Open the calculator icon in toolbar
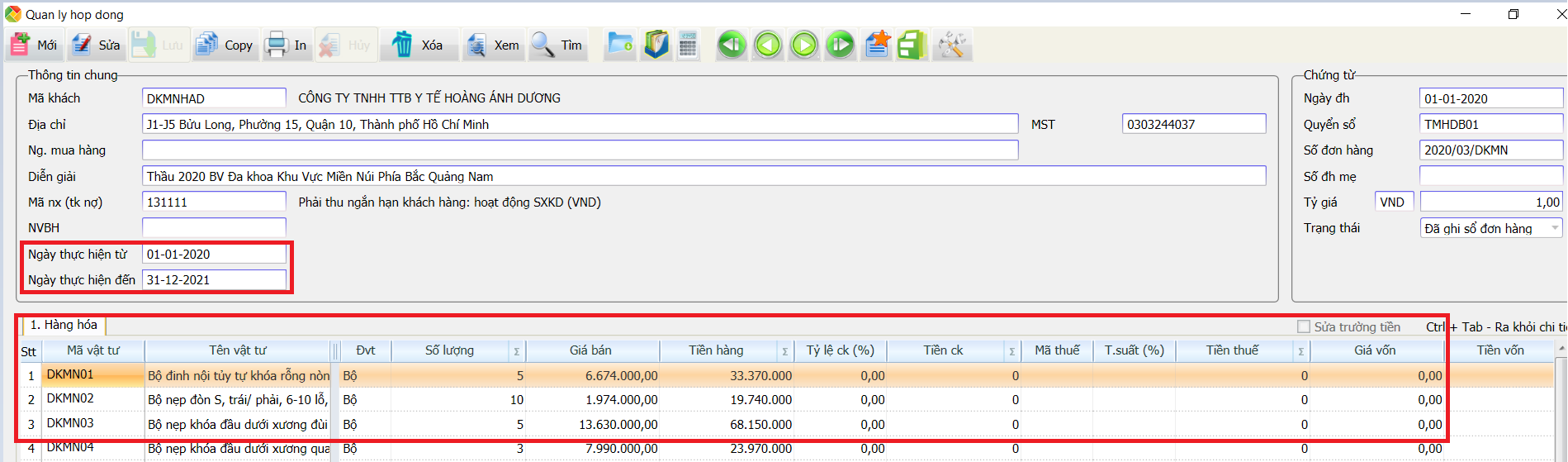The height and width of the screenshot is (462, 1568). (x=688, y=45)
